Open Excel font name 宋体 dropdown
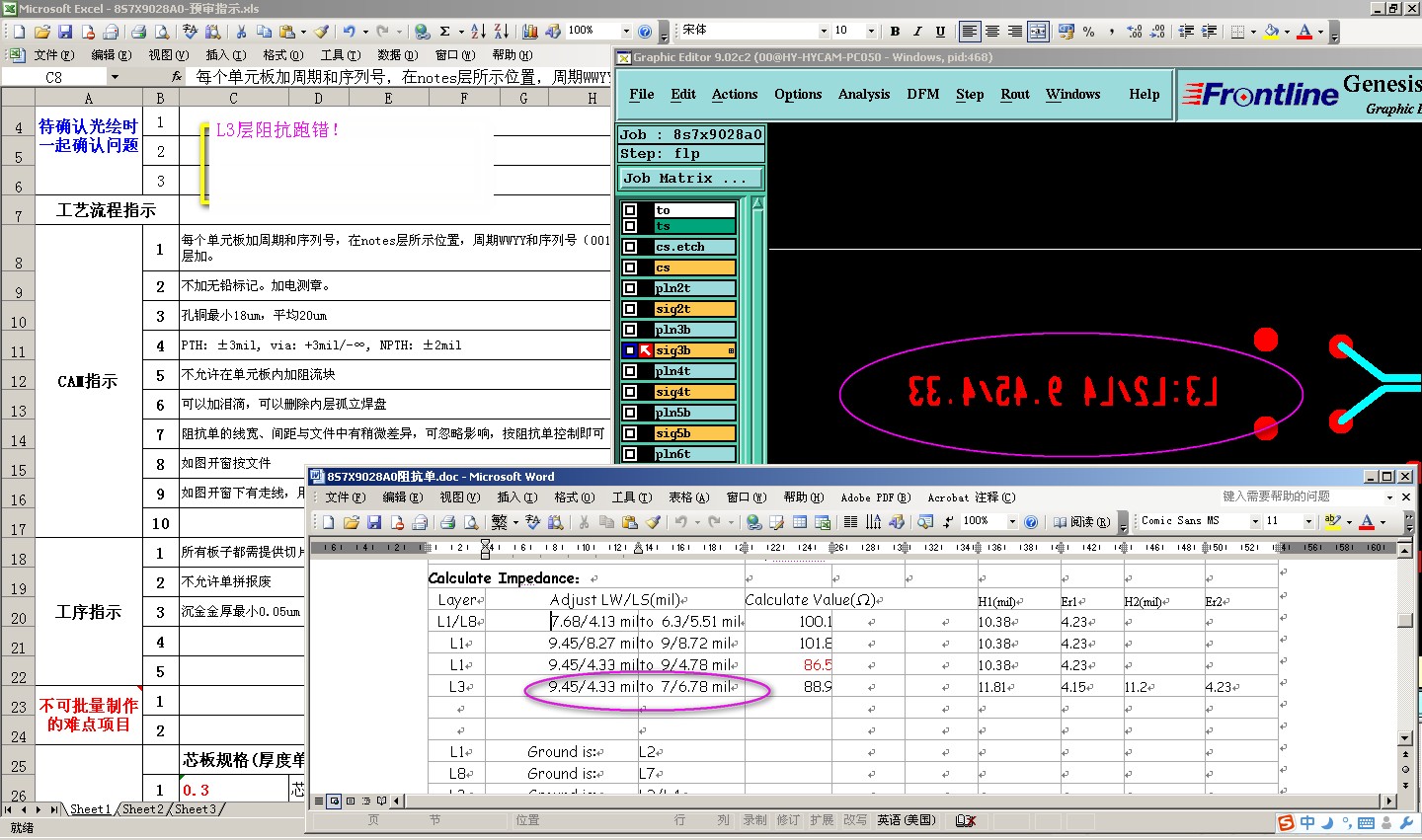 tap(824, 32)
